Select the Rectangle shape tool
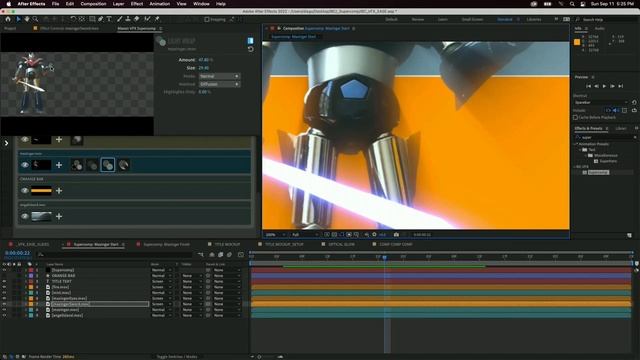This screenshot has height=360, width=640. 92,19
